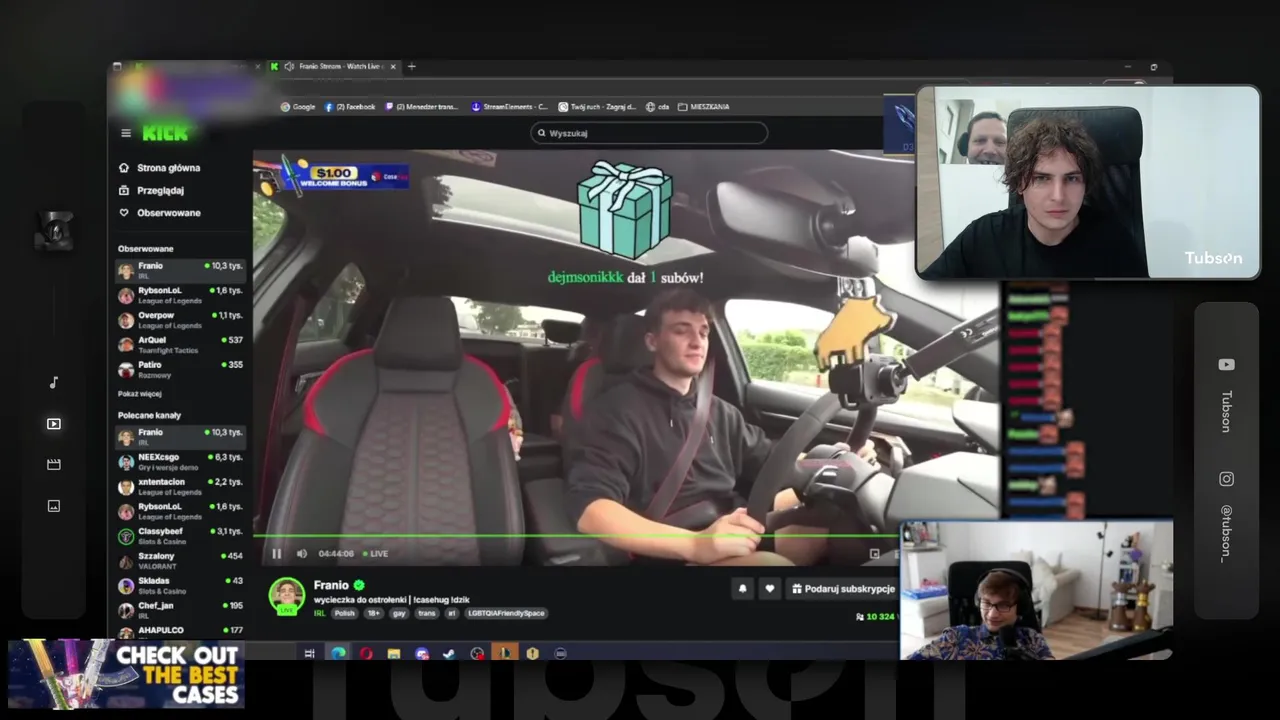Open Chef_jan recommended channel

click(180, 610)
